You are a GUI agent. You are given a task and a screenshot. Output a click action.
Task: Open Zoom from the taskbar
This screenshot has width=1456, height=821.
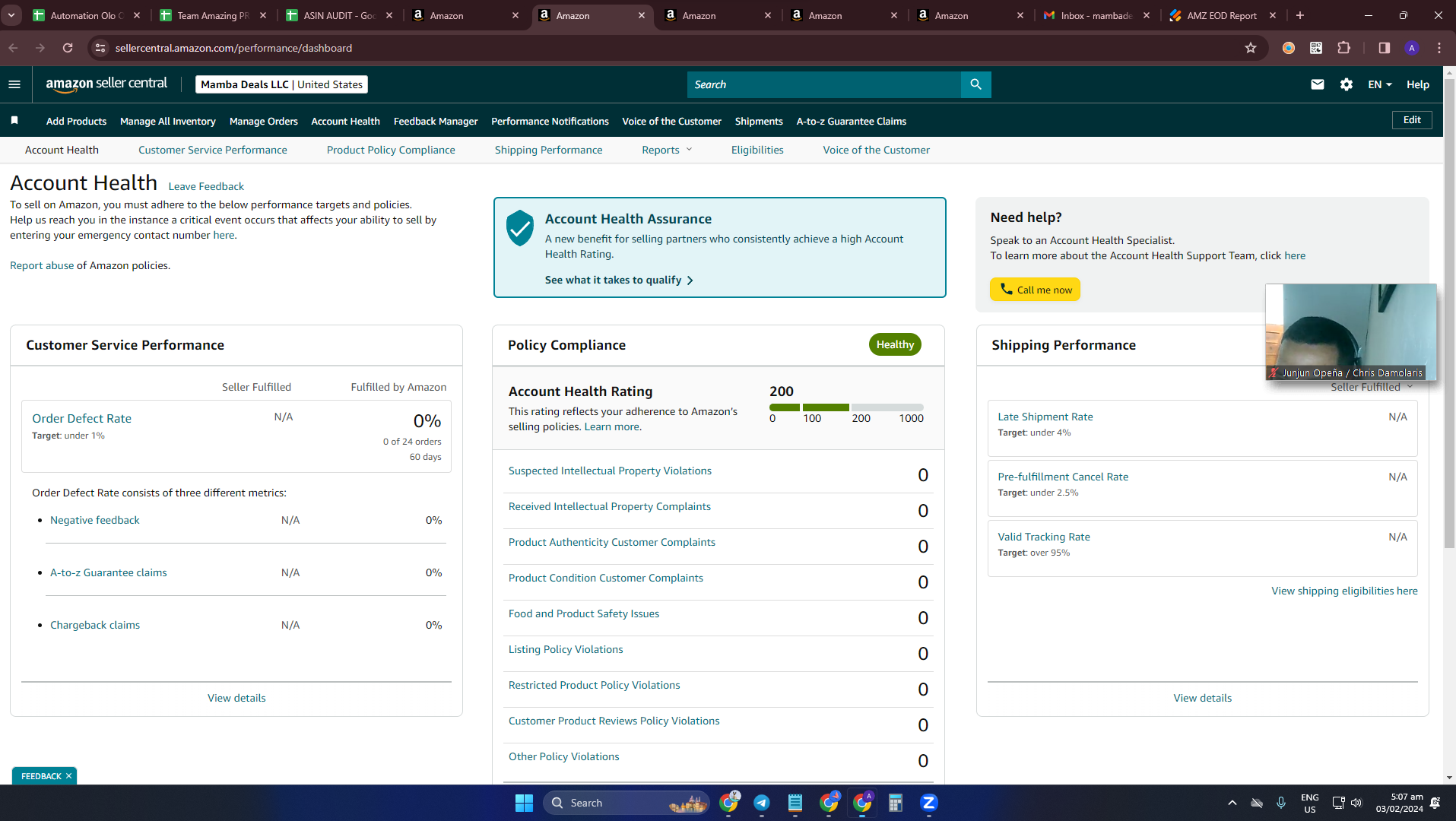[x=929, y=803]
